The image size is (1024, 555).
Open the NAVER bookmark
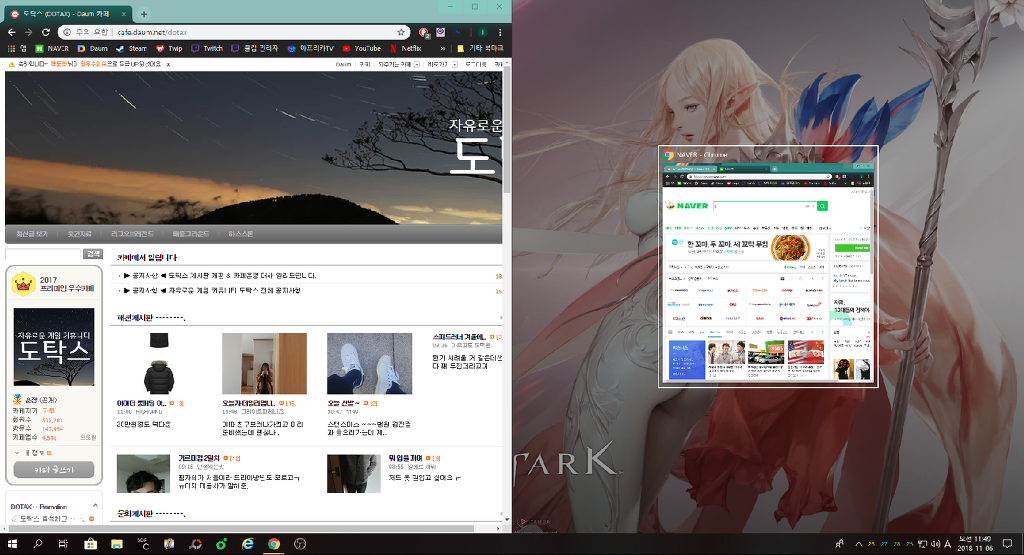[x=52, y=48]
